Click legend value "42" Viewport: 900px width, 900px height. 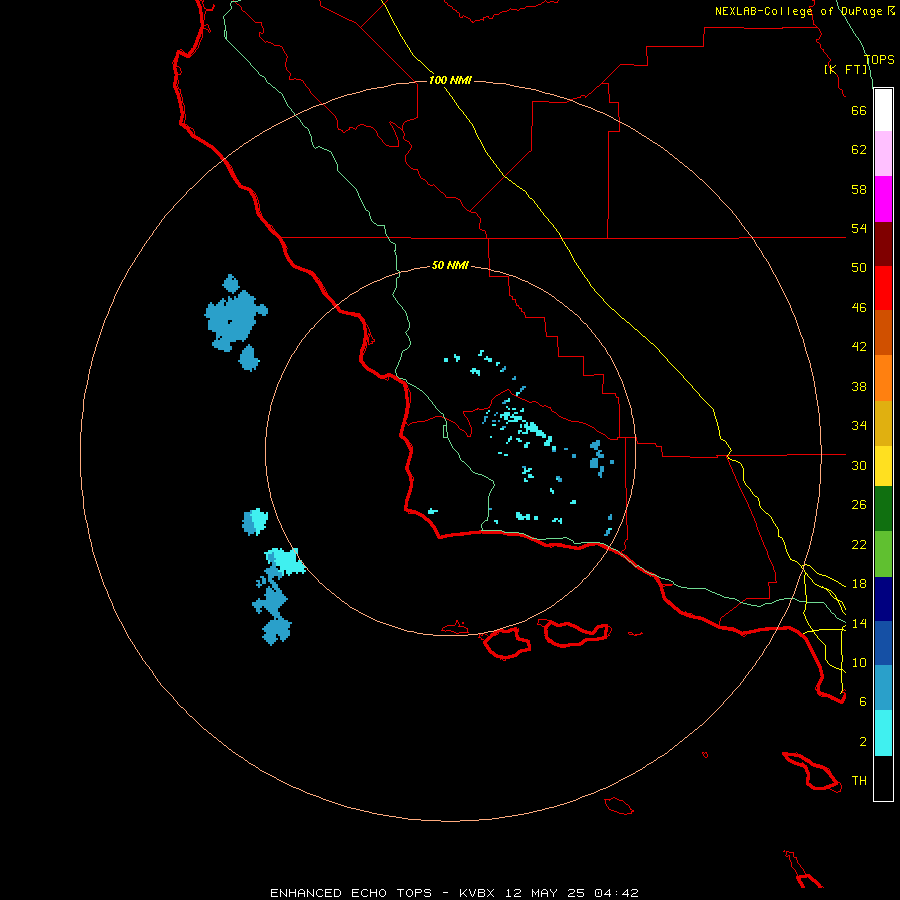click(x=859, y=347)
